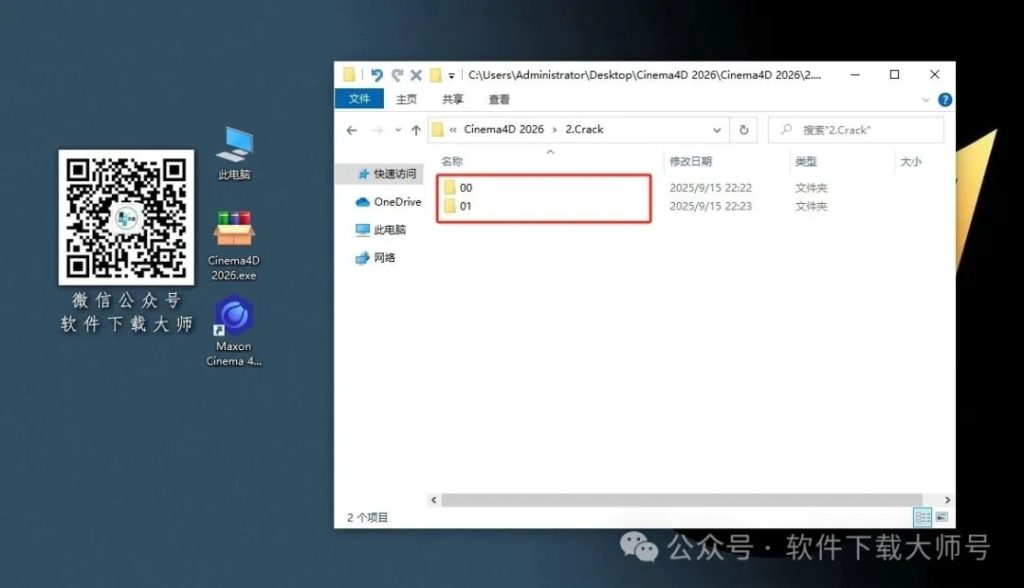Click the Undo icon in title bar

pyautogui.click(x=377, y=75)
